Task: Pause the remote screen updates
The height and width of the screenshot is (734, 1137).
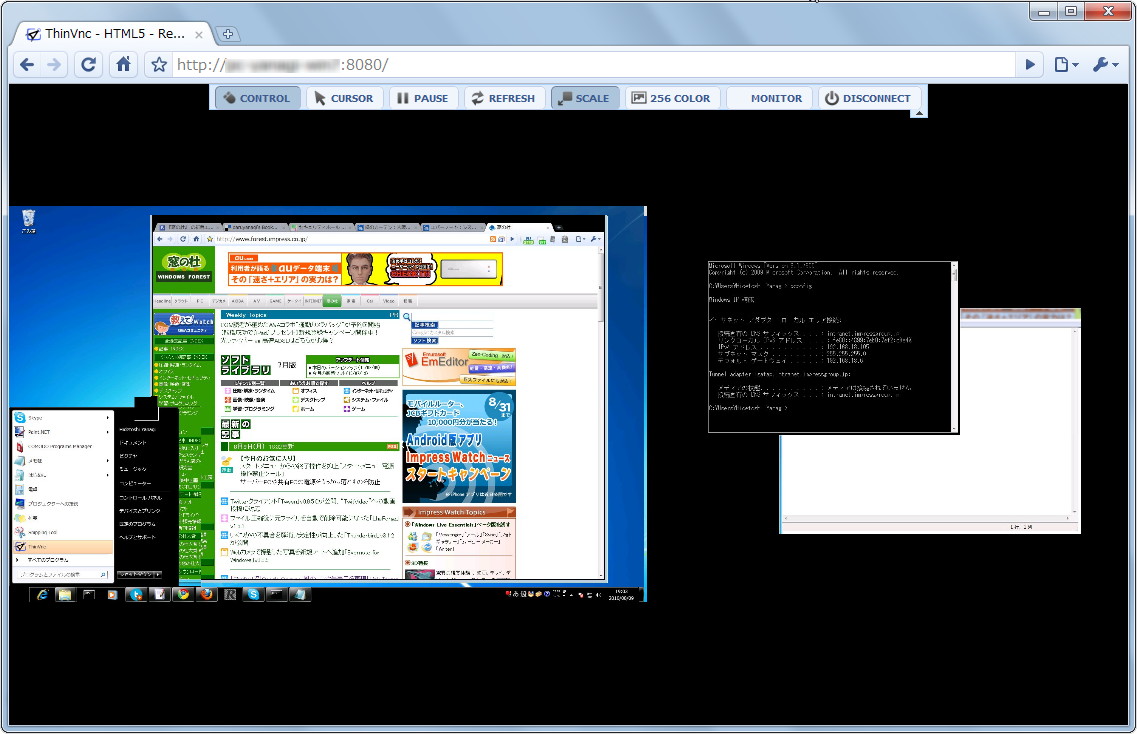Action: coord(422,98)
